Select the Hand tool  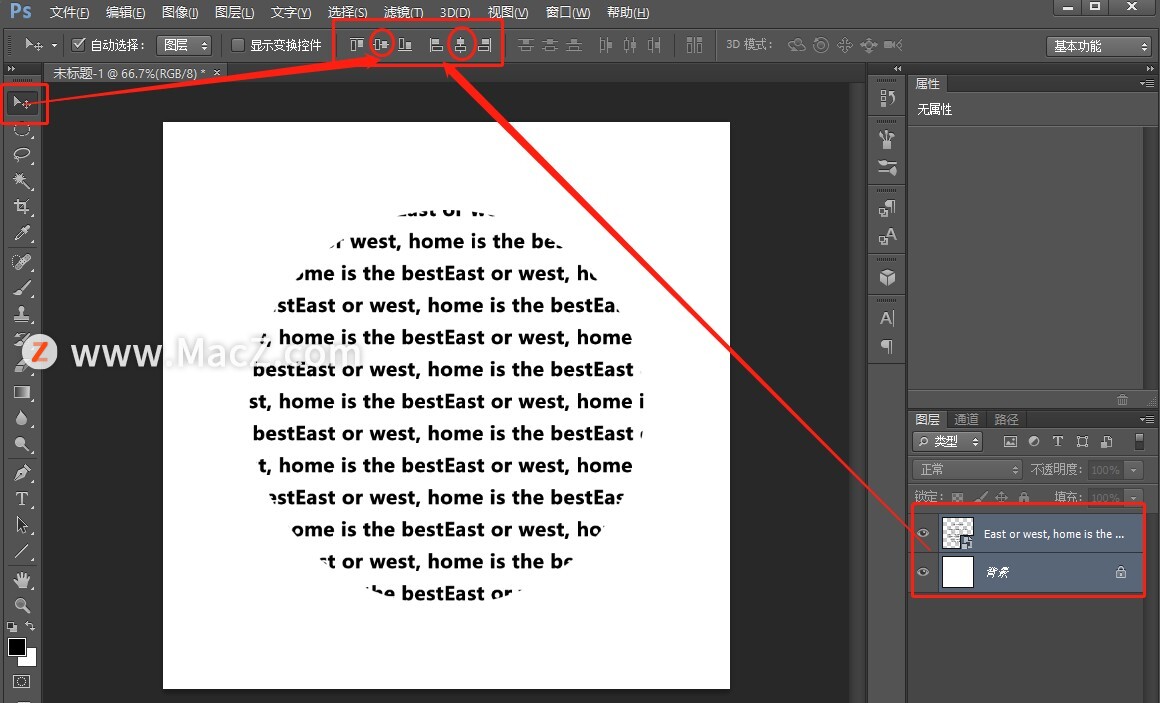coord(22,579)
